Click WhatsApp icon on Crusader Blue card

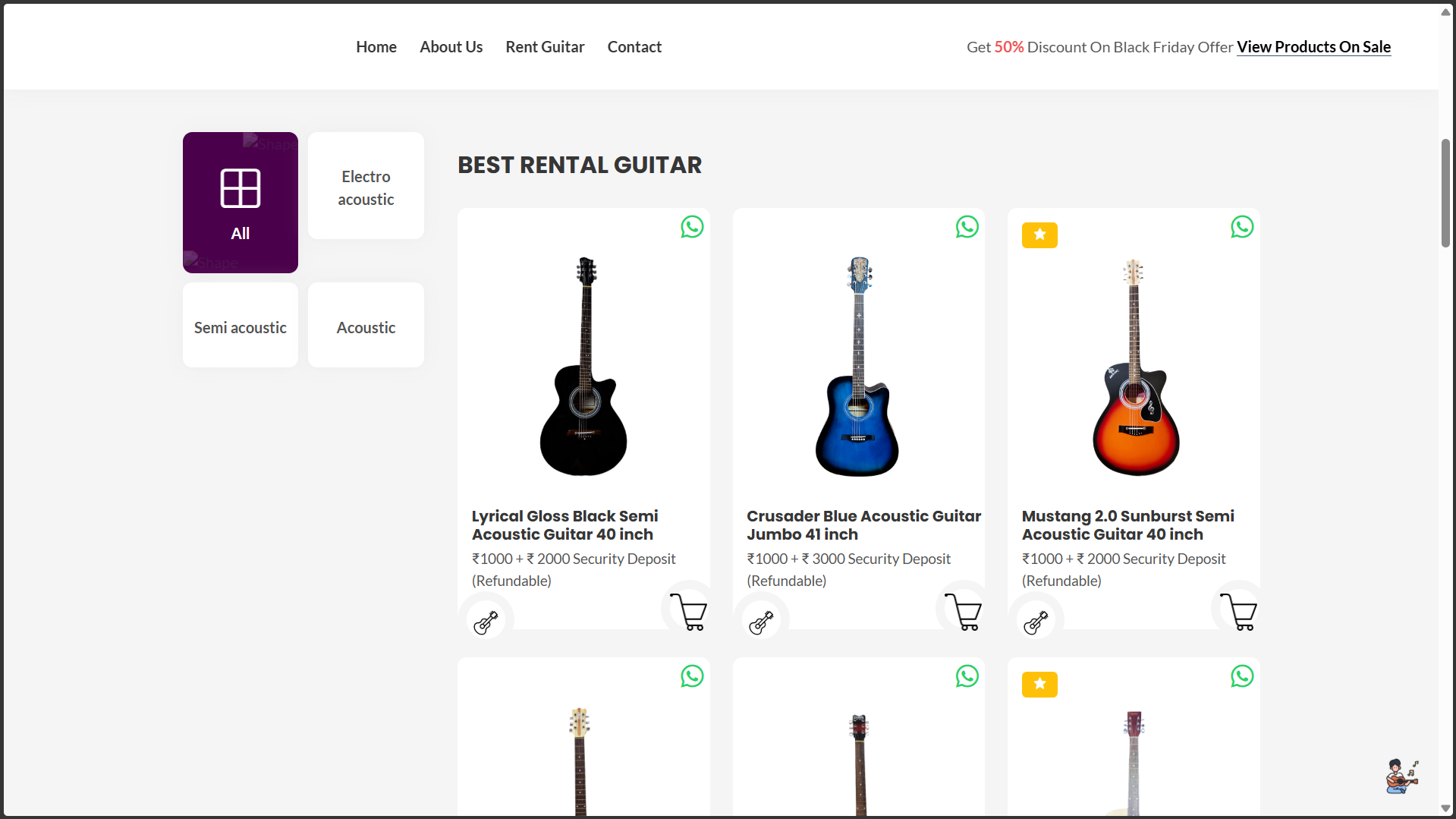(967, 227)
